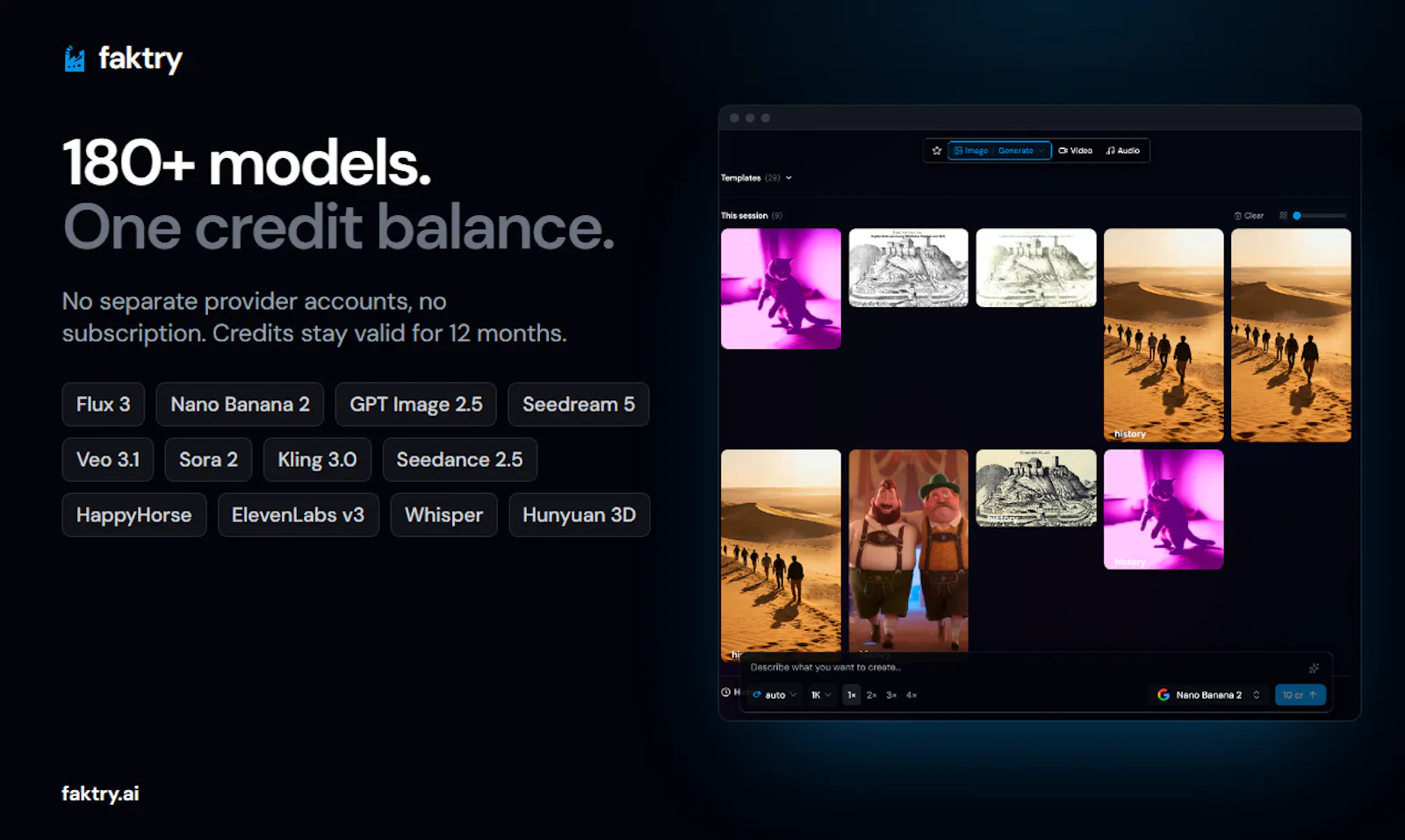Select the 3x image count option
The height and width of the screenshot is (840, 1405).
tap(891, 695)
